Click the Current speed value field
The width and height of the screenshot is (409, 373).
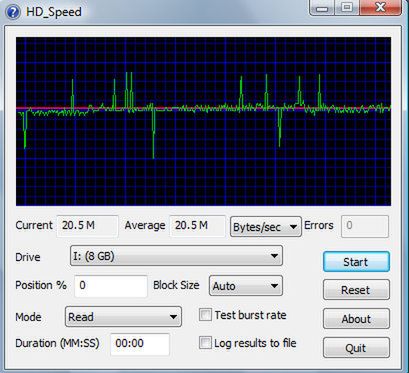(x=87, y=226)
